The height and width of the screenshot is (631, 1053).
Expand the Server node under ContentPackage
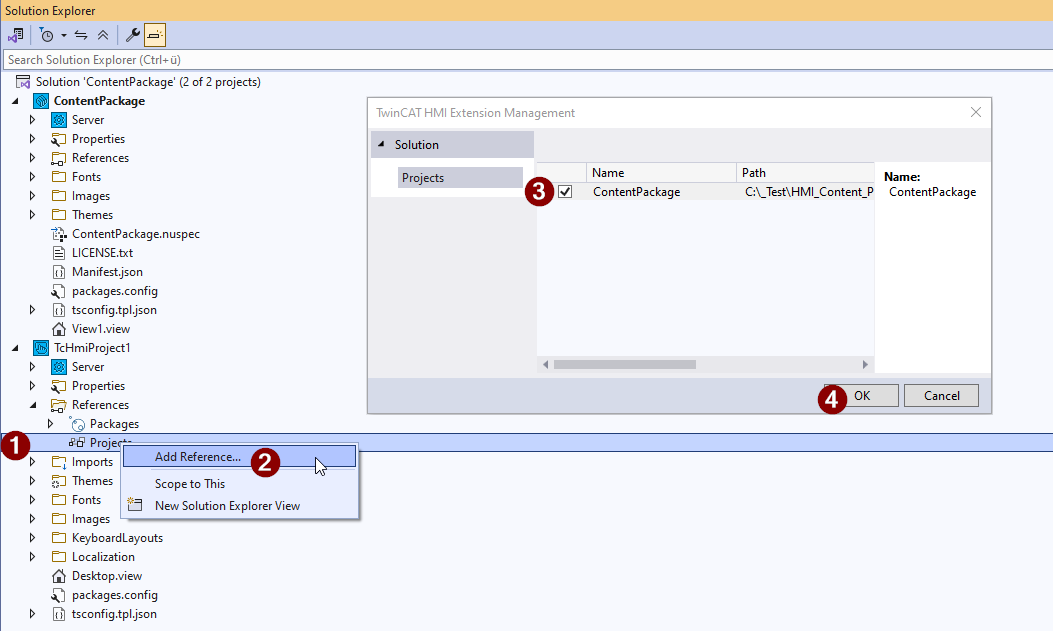coord(32,120)
